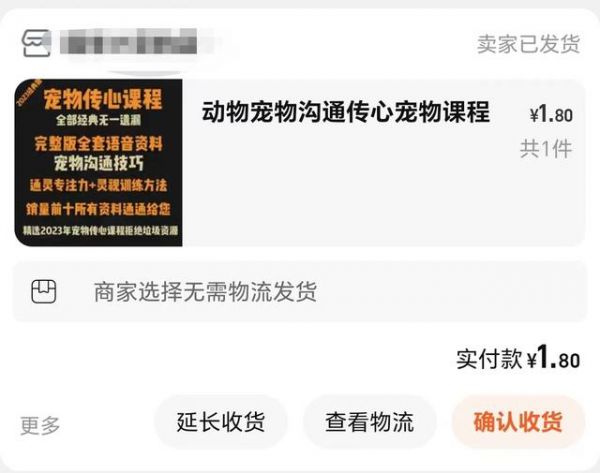Tap the paid total ¥1.80 amount
The height and width of the screenshot is (473, 600).
tap(553, 358)
